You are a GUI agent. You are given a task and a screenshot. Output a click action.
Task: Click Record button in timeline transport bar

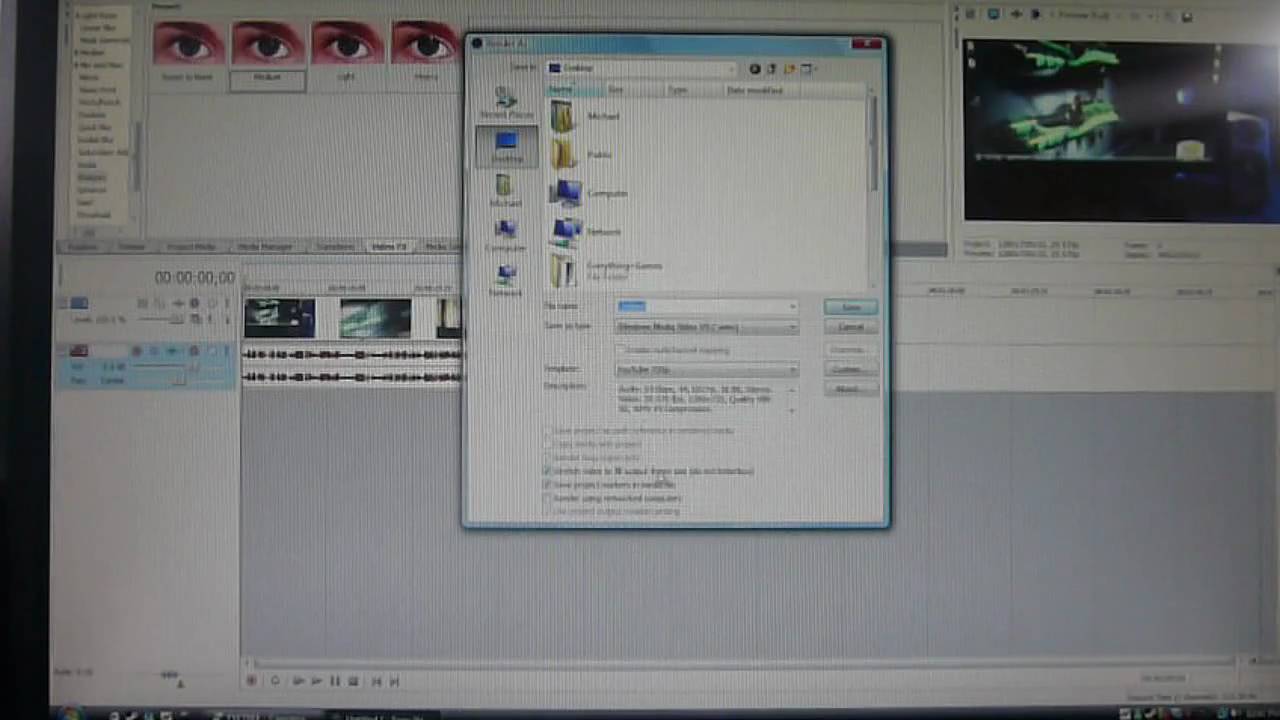click(252, 681)
